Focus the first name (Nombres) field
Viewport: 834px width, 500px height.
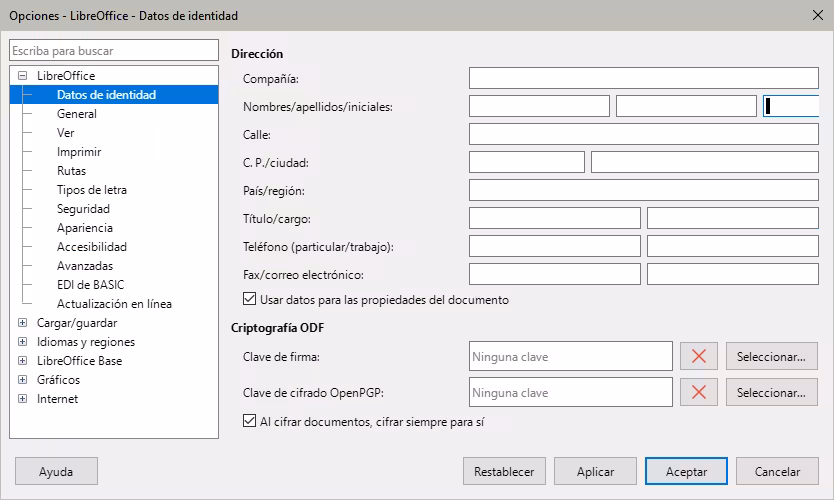(x=539, y=106)
